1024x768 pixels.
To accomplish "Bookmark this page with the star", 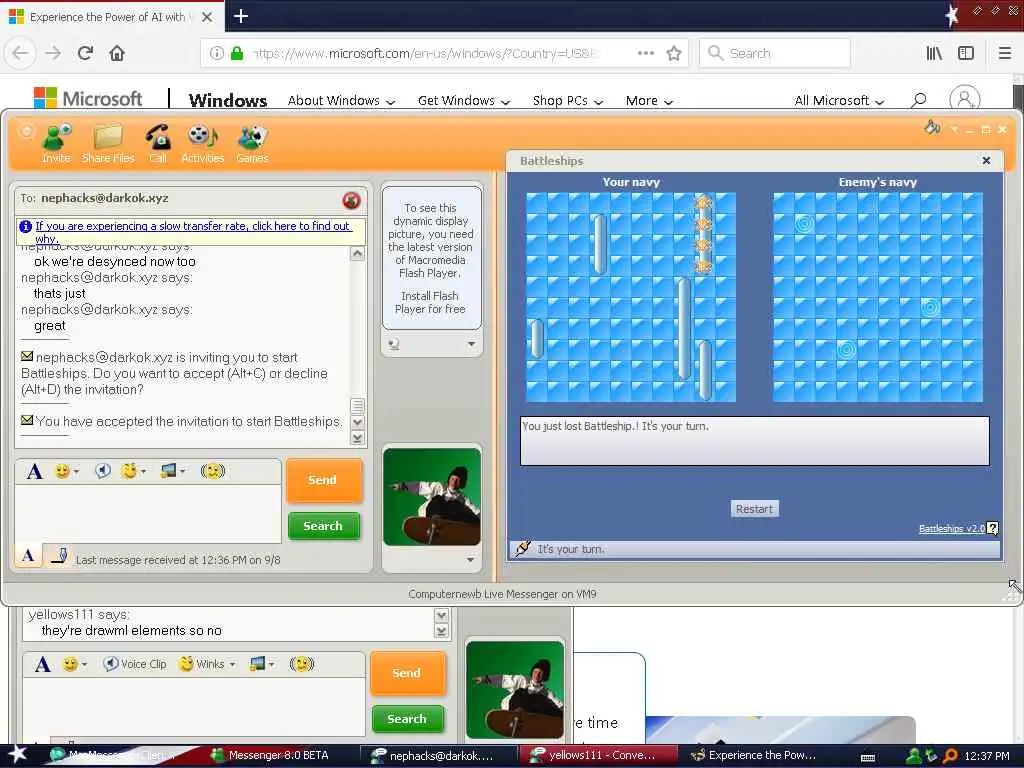I will [674, 54].
